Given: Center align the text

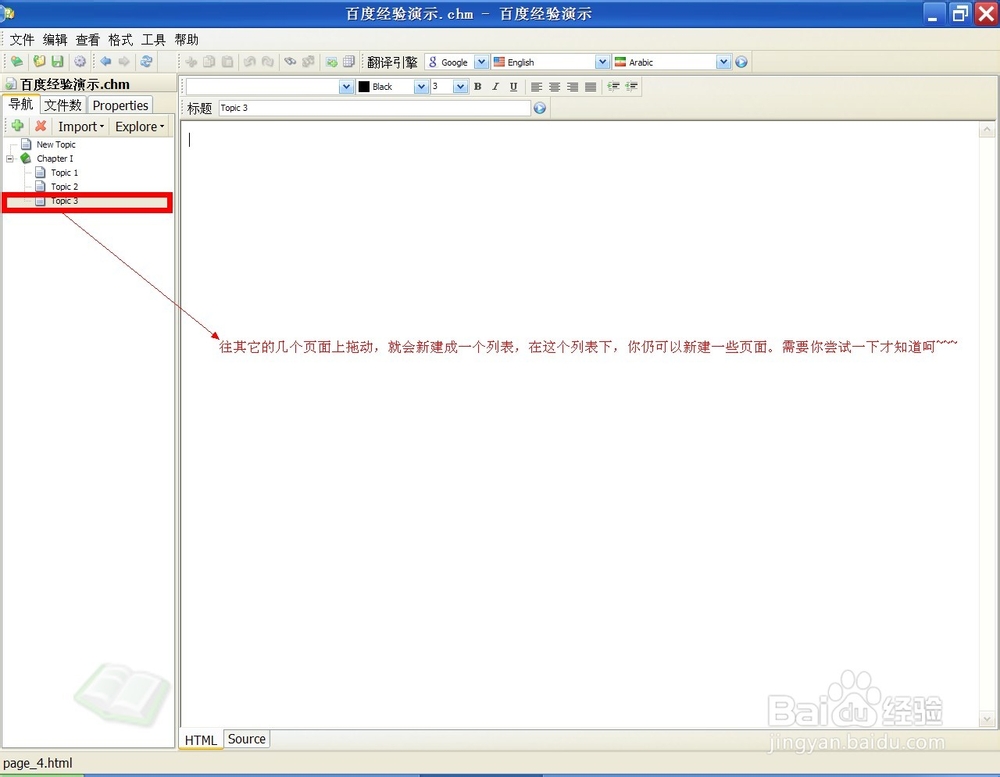Looking at the screenshot, I should click(555, 87).
